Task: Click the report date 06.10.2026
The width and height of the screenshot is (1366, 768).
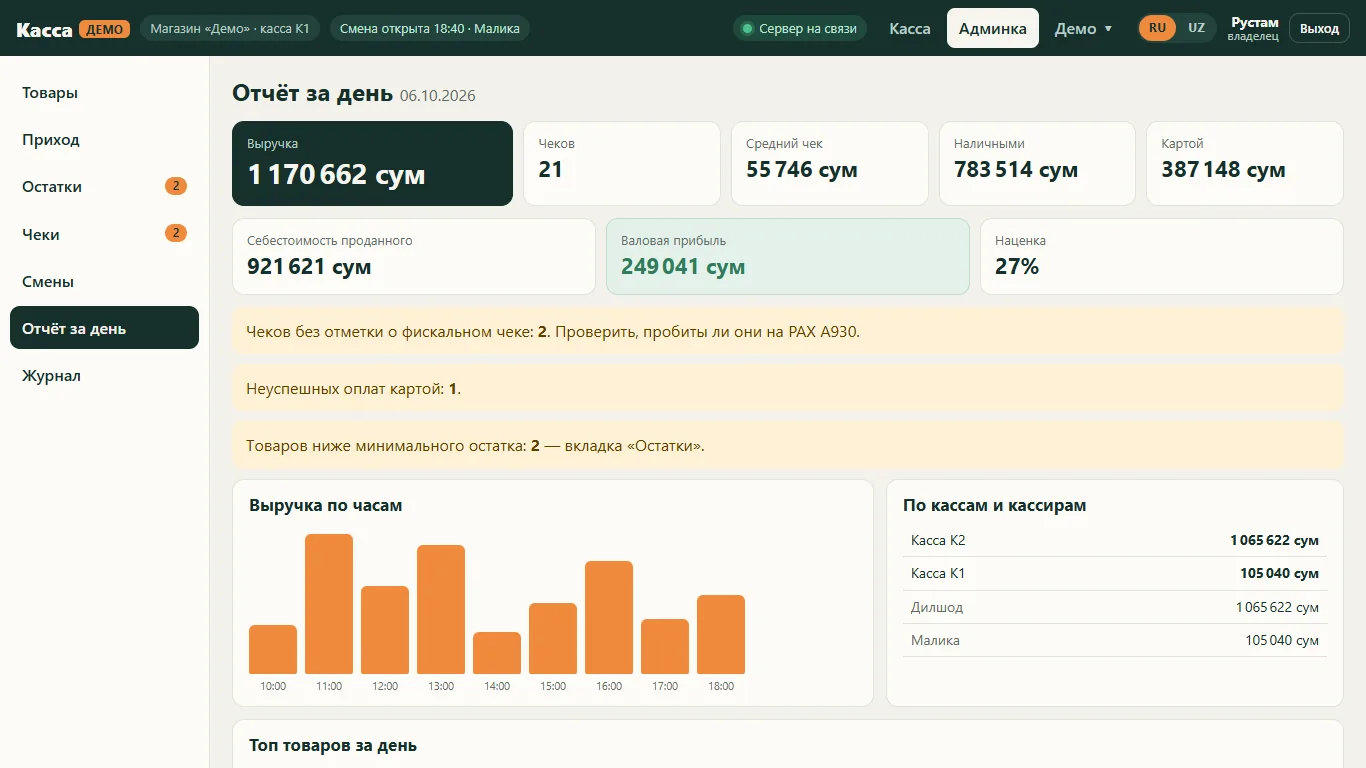Action: (438, 96)
